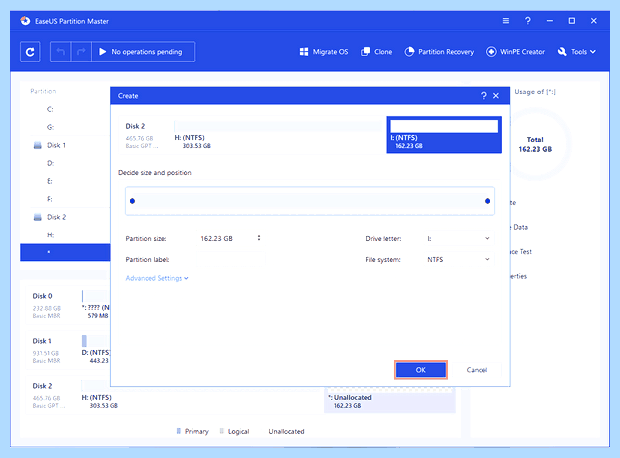Open the Drive letter dropdown
Screen dimensions: 620x458
click(459, 238)
